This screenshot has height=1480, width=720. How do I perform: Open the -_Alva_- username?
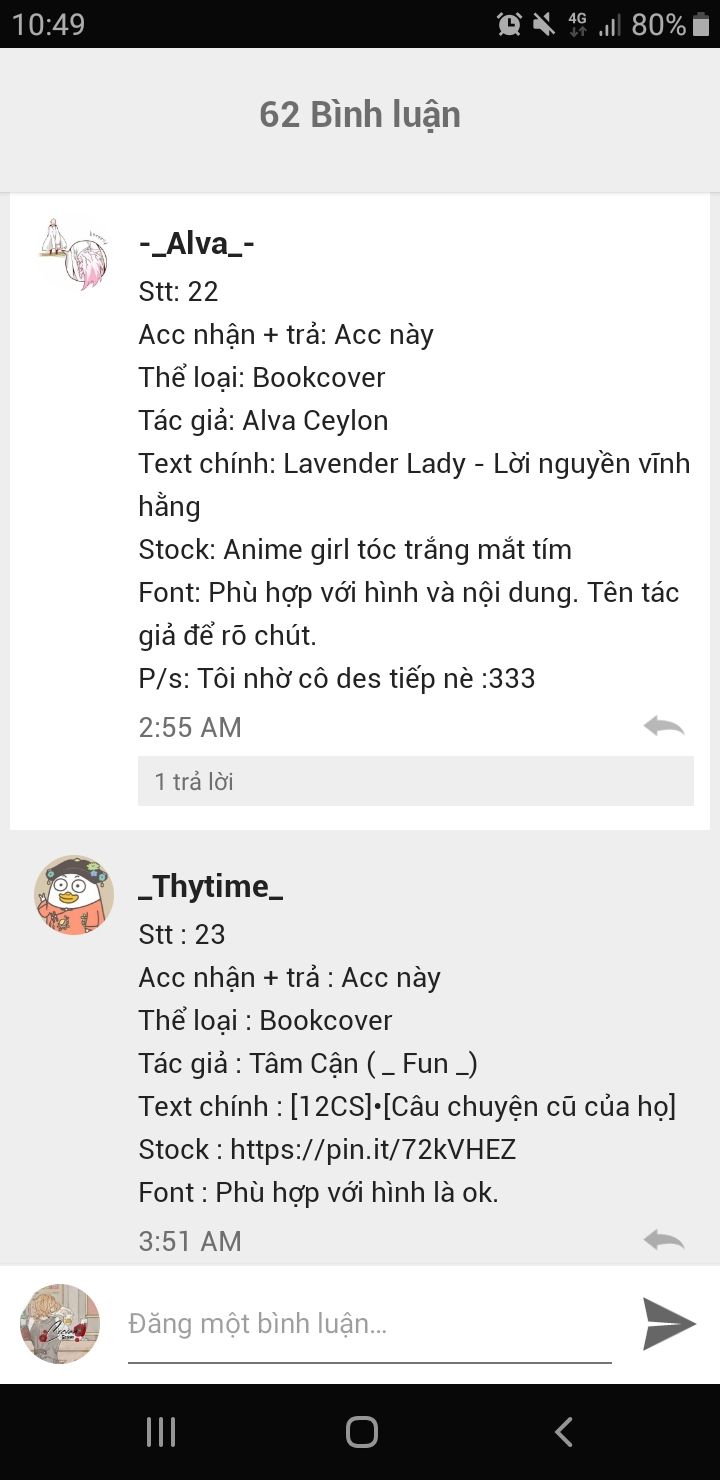point(196,243)
